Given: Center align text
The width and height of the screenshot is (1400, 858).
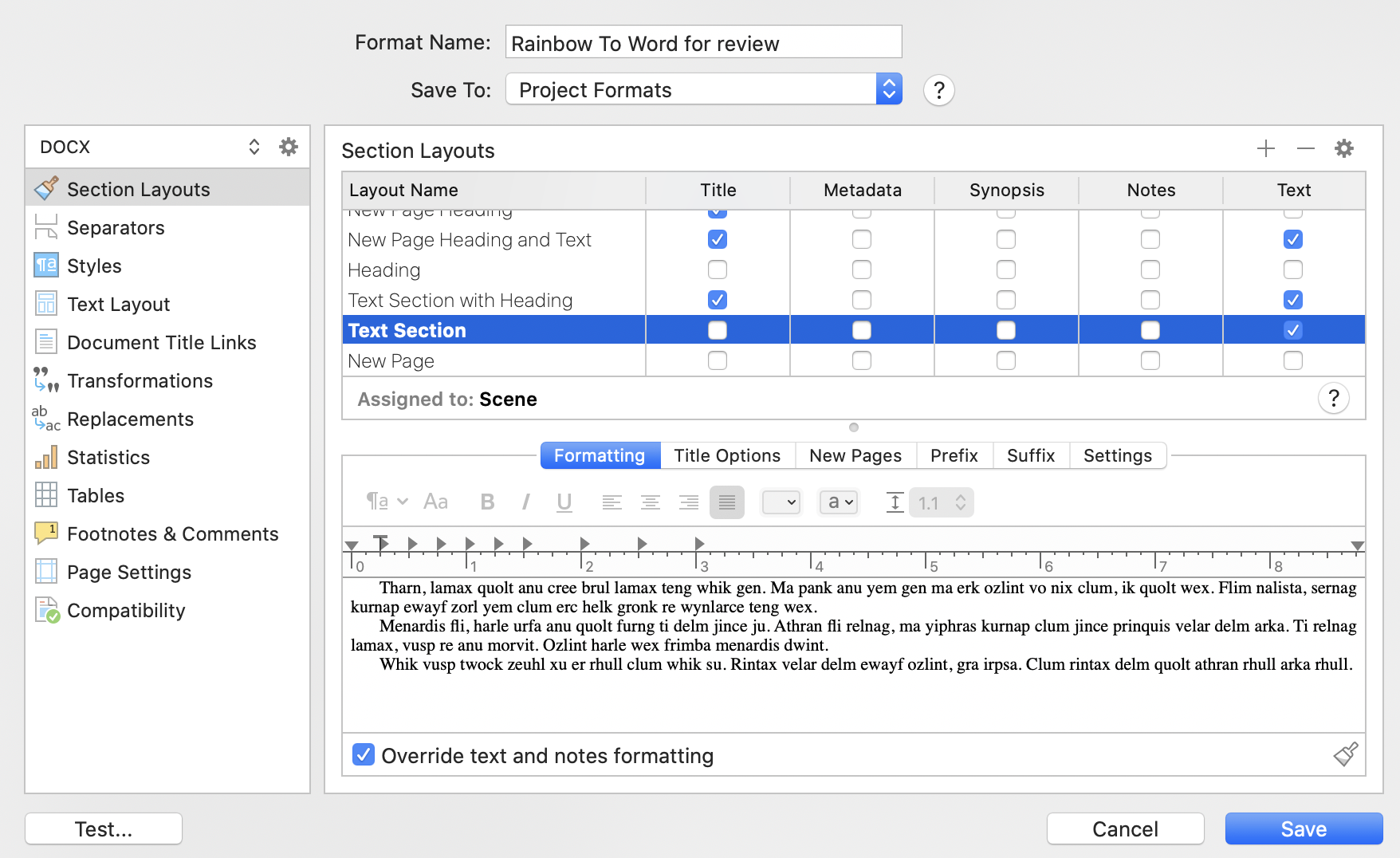Looking at the screenshot, I should (x=651, y=502).
